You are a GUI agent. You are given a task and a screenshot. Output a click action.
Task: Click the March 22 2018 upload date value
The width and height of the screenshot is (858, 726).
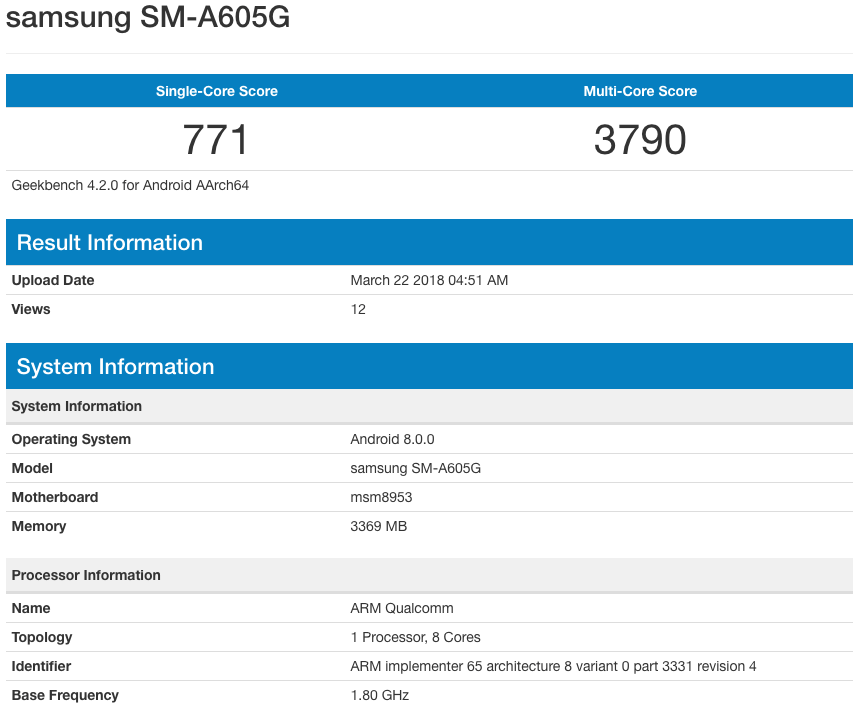coord(429,280)
